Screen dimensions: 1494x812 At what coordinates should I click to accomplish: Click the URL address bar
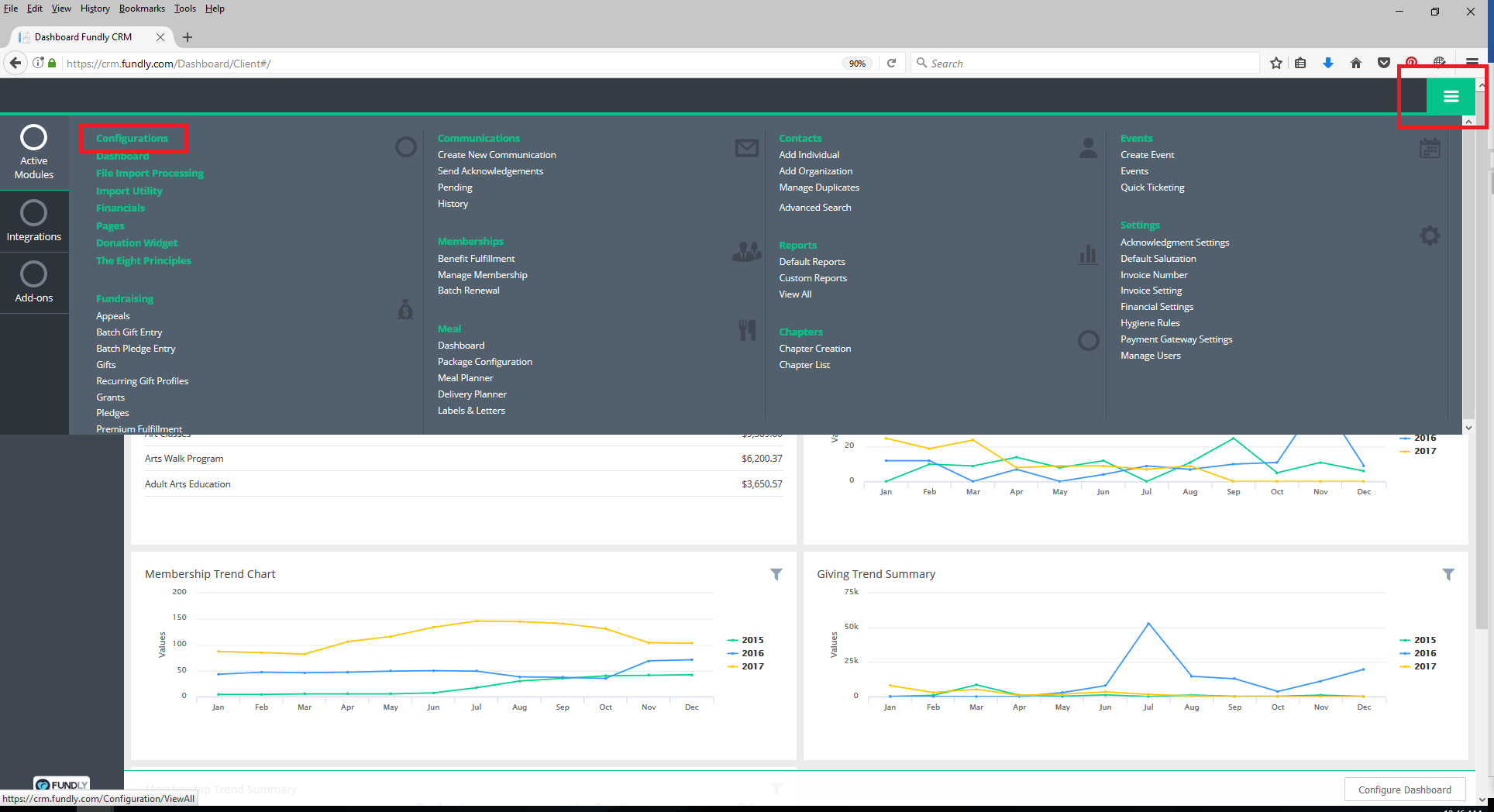(449, 64)
